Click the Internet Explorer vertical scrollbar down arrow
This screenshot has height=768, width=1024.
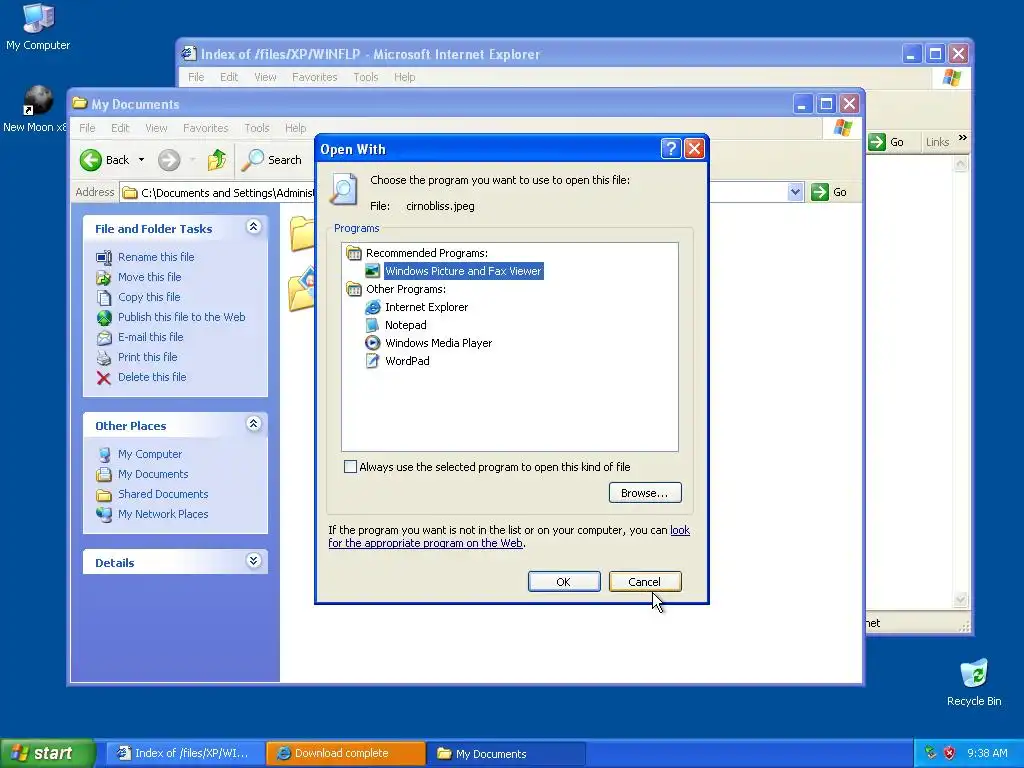tap(960, 600)
